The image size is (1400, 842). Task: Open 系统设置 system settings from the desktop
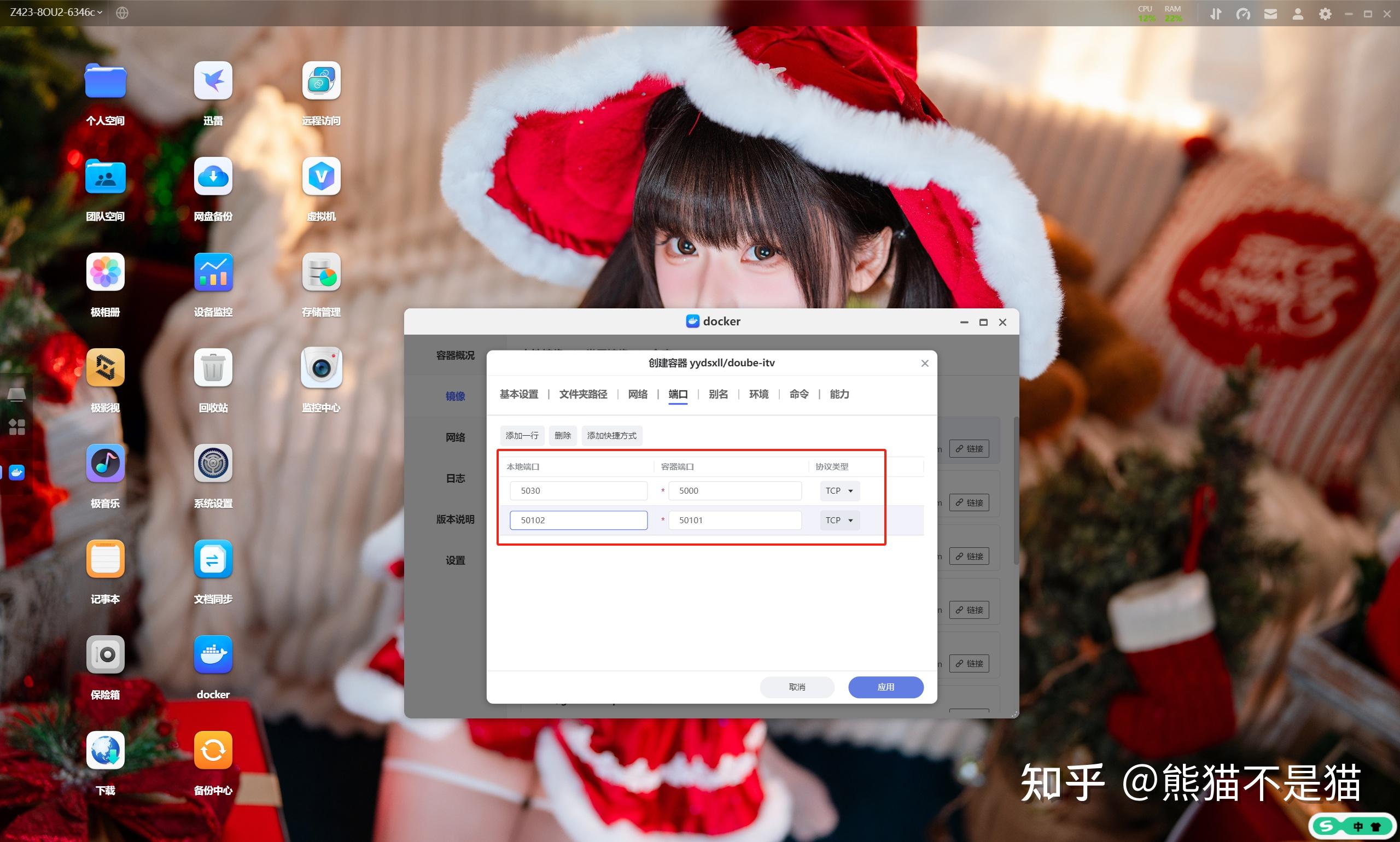click(213, 464)
